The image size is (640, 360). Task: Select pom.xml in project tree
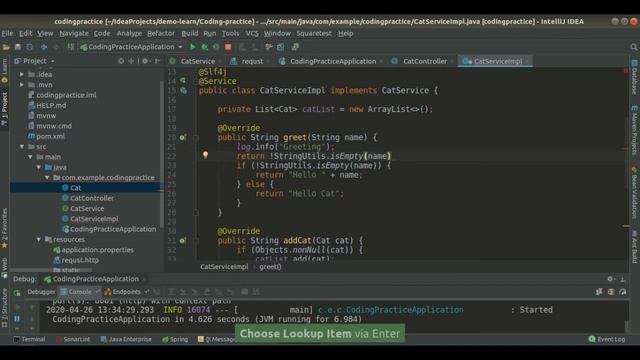[x=50, y=136]
